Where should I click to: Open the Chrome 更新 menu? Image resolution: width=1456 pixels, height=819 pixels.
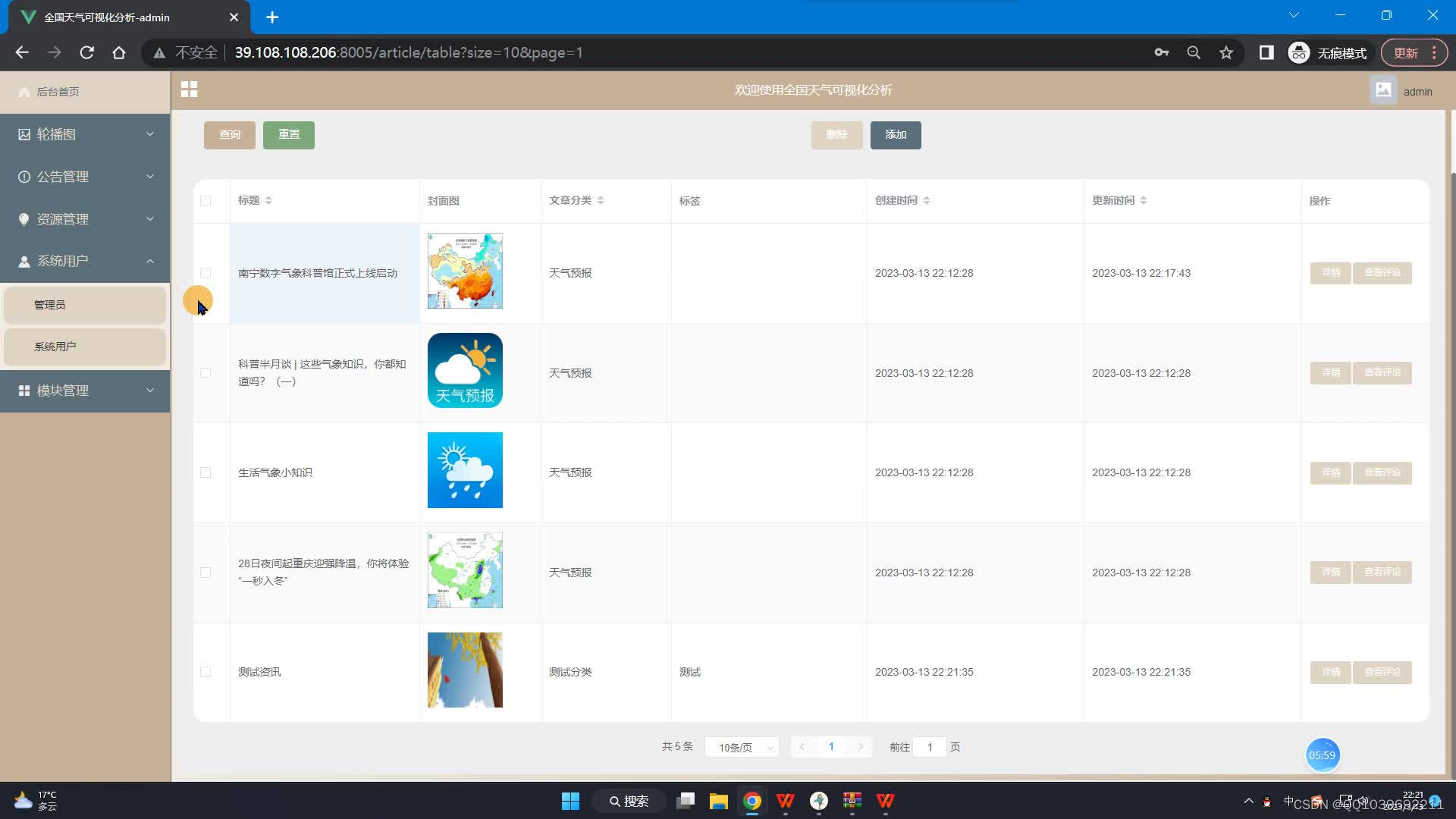1414,52
